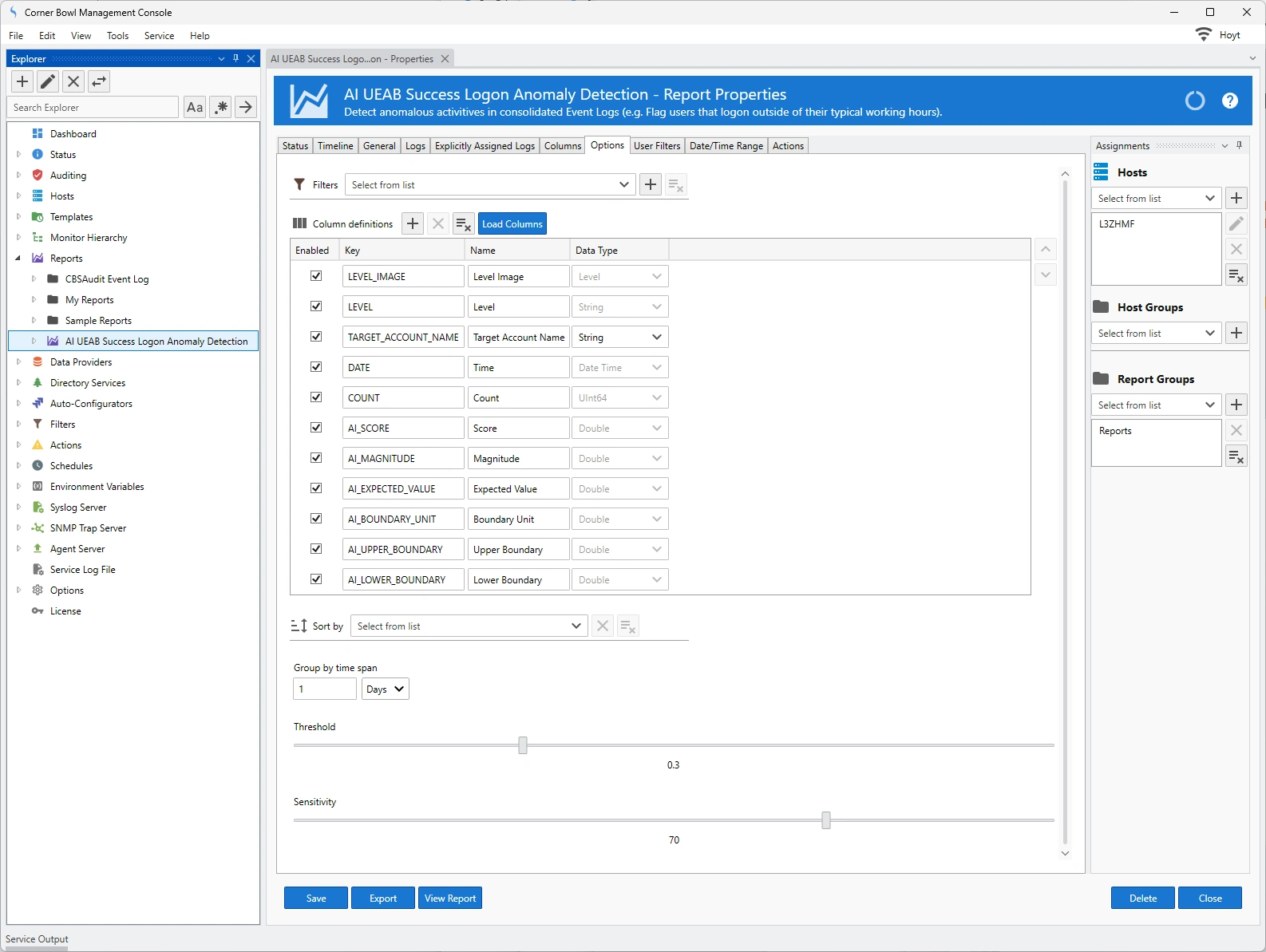This screenshot has width=1266, height=952.
Task: Click the Threshold slider handle
Action: pos(523,745)
